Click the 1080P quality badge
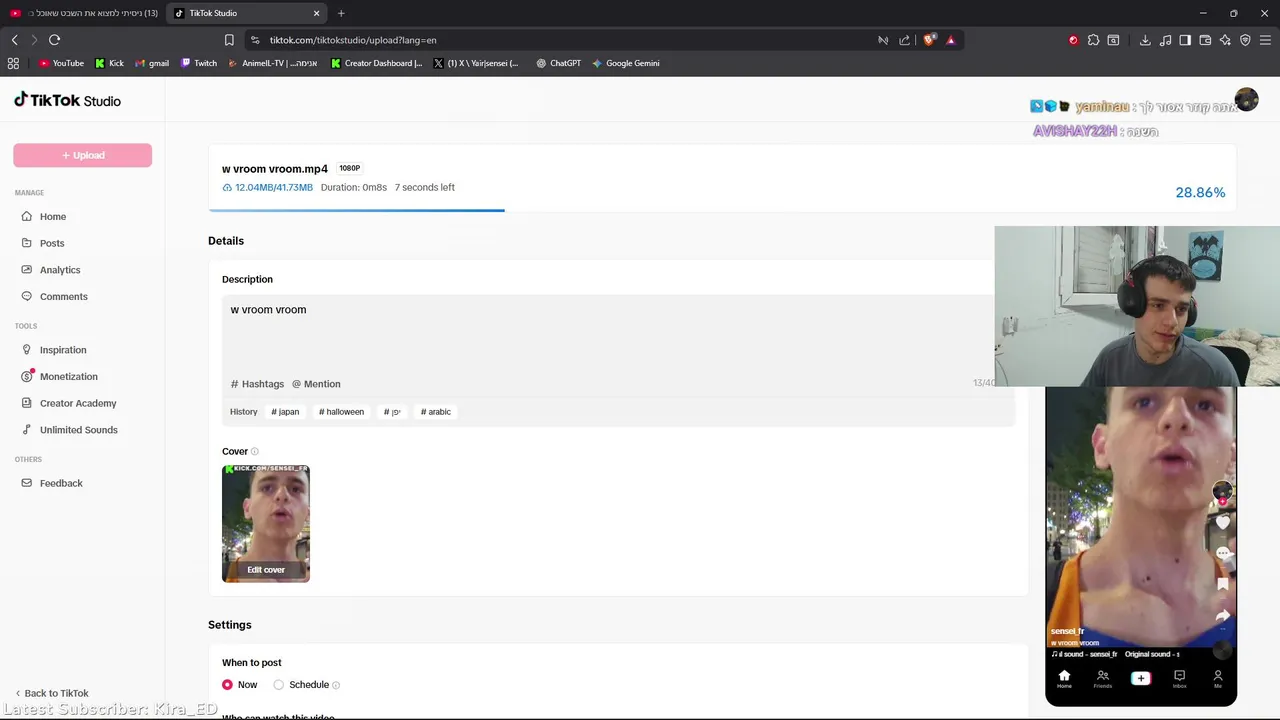The height and width of the screenshot is (720, 1280). coord(349,168)
